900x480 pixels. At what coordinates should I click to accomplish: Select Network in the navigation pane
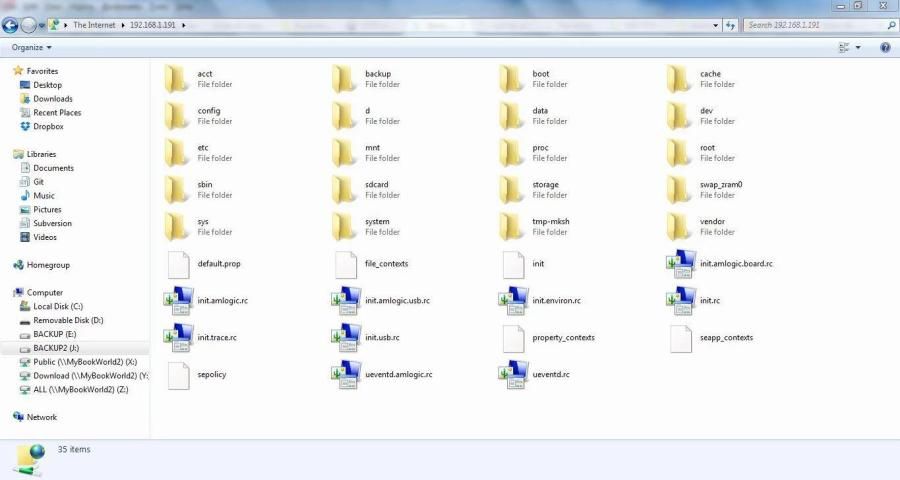pos(41,417)
